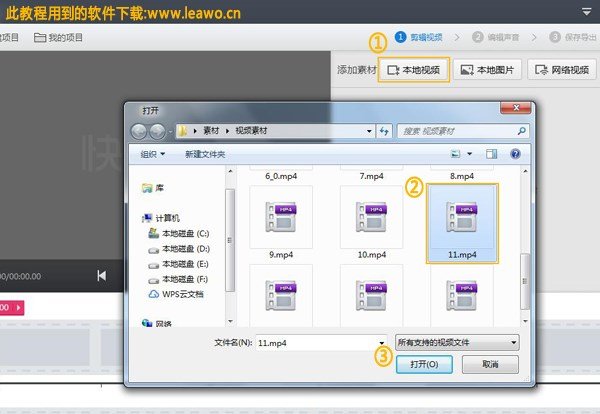Click the back navigation arrow in dialog

coord(140,131)
